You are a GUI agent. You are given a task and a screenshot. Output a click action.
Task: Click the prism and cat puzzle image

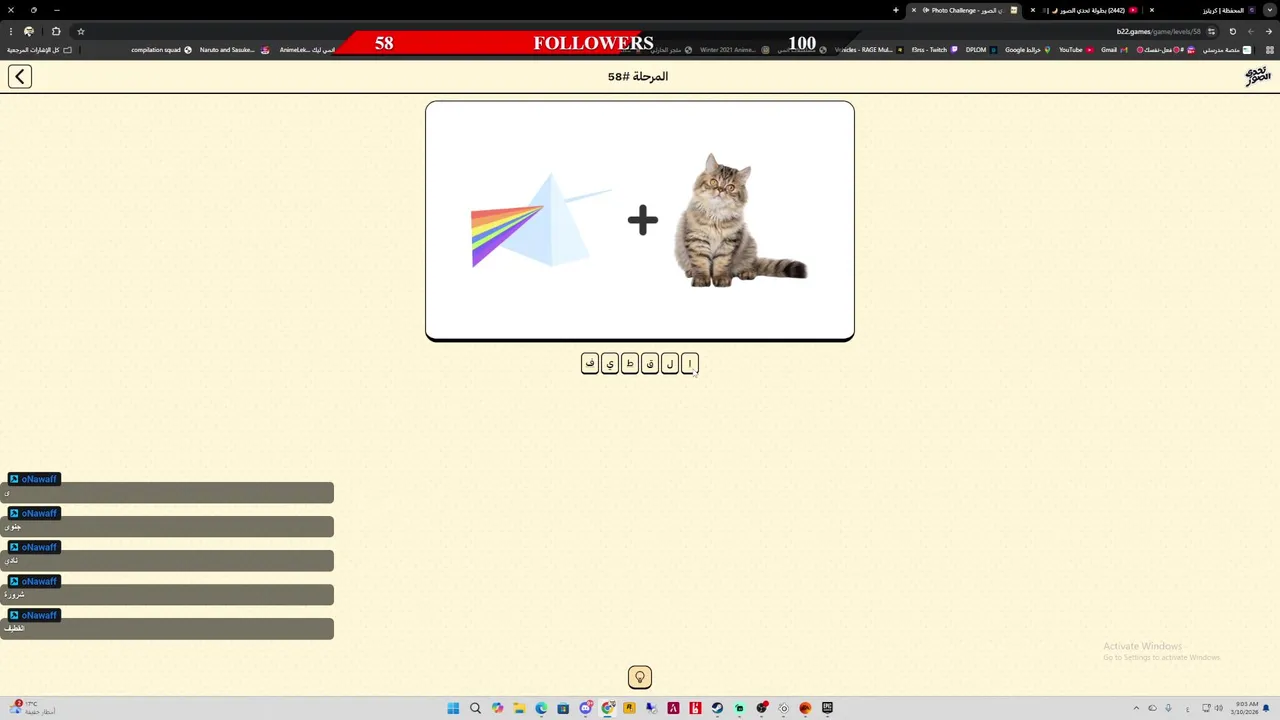[x=640, y=221]
